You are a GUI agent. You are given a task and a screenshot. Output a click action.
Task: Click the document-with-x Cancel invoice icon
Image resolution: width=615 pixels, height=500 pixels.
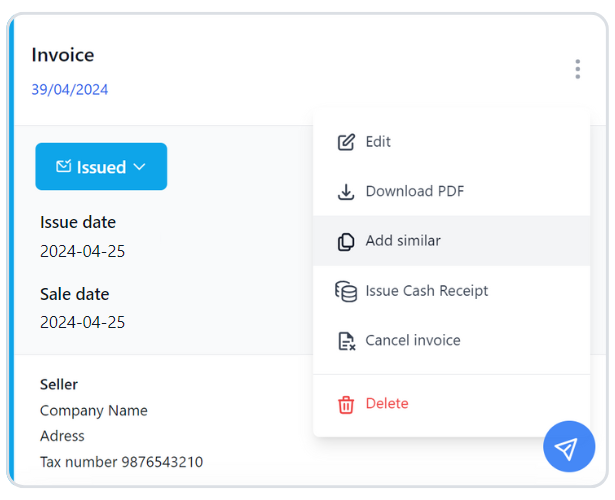[x=346, y=341]
